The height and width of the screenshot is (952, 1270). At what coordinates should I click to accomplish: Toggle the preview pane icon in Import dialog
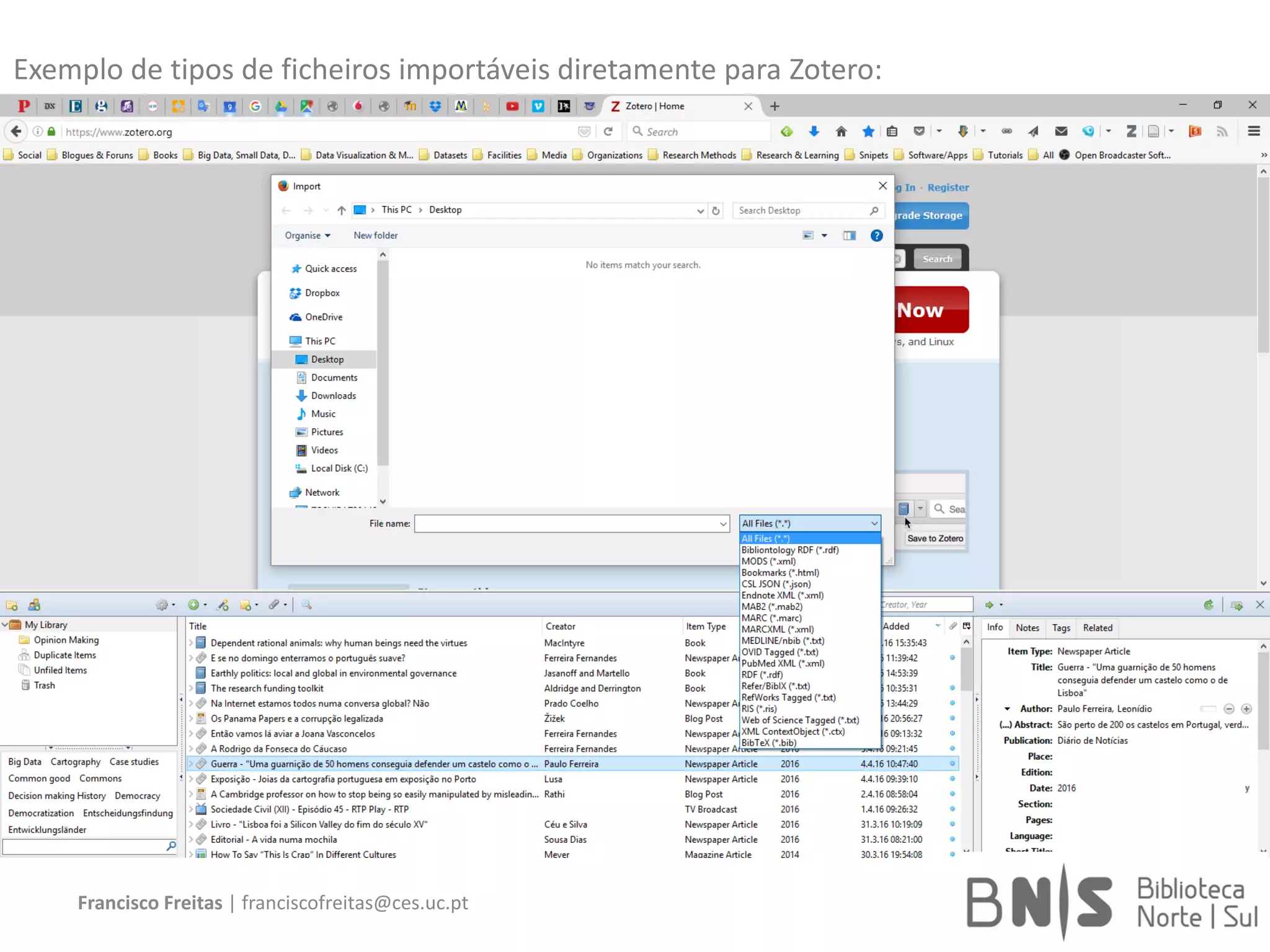[x=850, y=236]
